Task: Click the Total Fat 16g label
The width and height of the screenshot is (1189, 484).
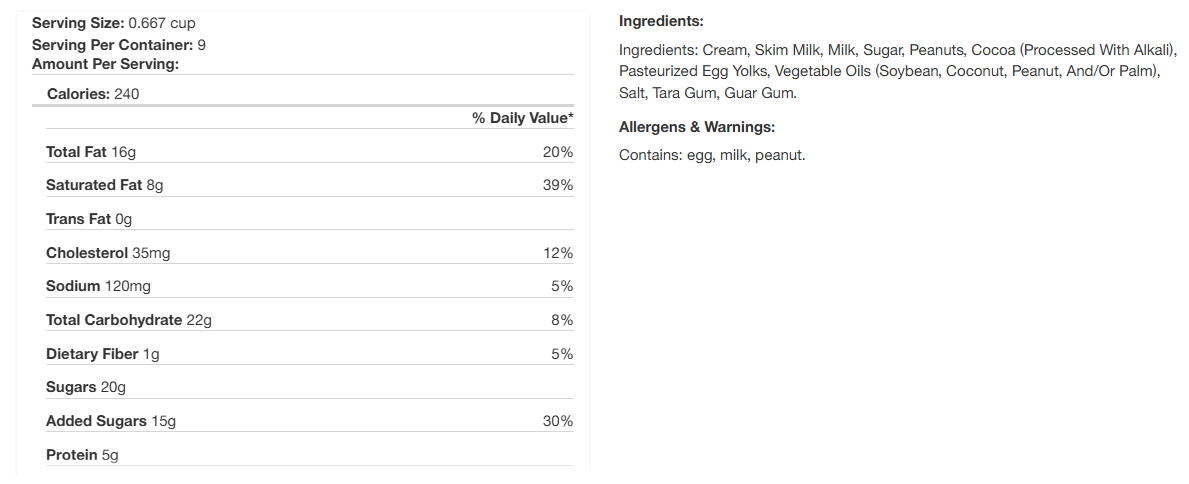Action: coord(91,152)
